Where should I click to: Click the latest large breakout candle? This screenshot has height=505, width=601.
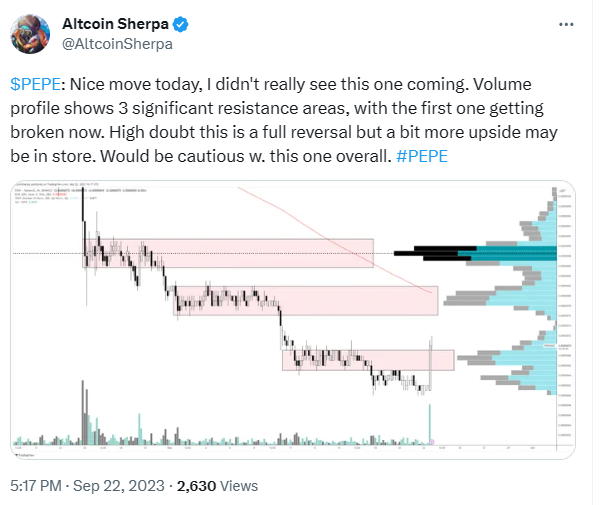click(431, 362)
